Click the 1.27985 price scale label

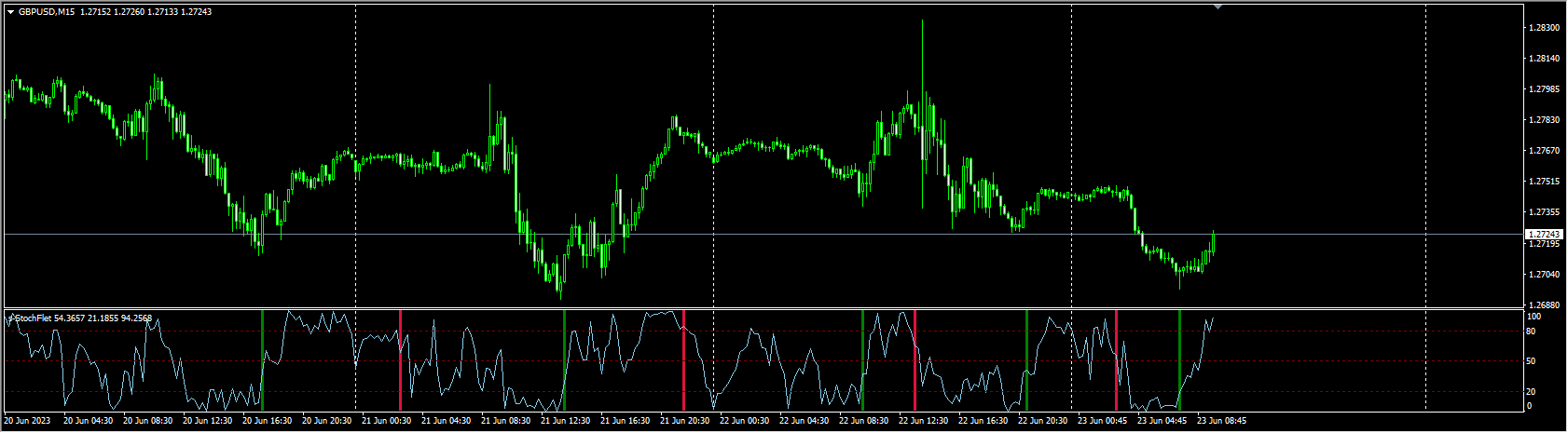click(1545, 89)
